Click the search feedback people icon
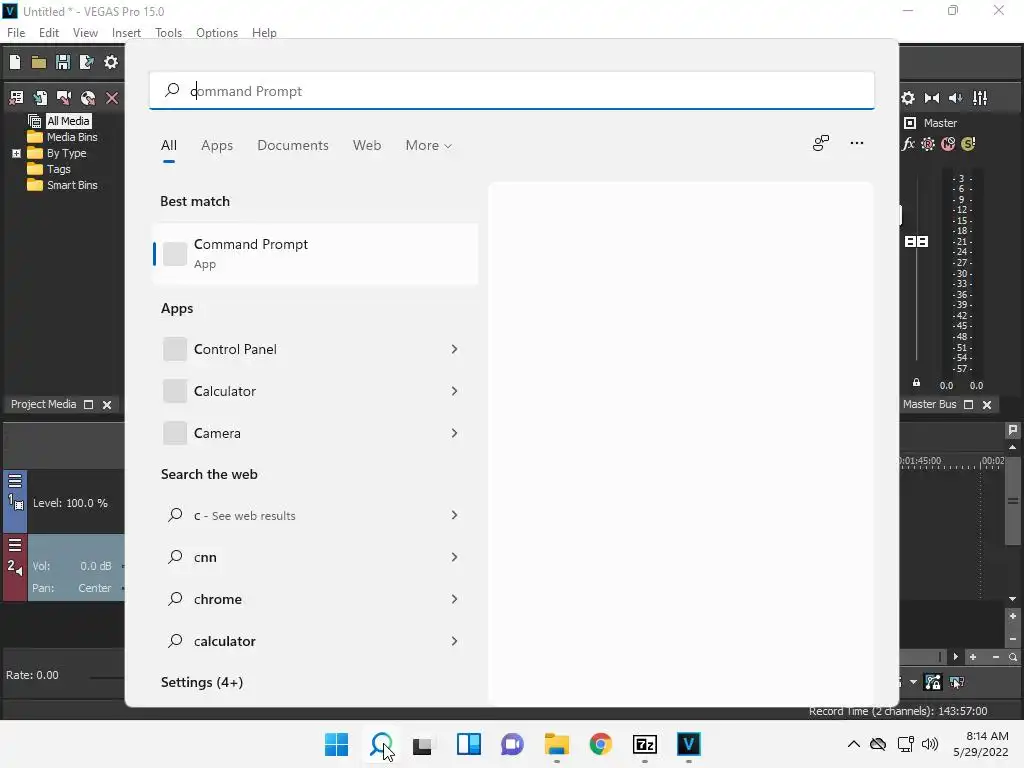 pyautogui.click(x=821, y=143)
